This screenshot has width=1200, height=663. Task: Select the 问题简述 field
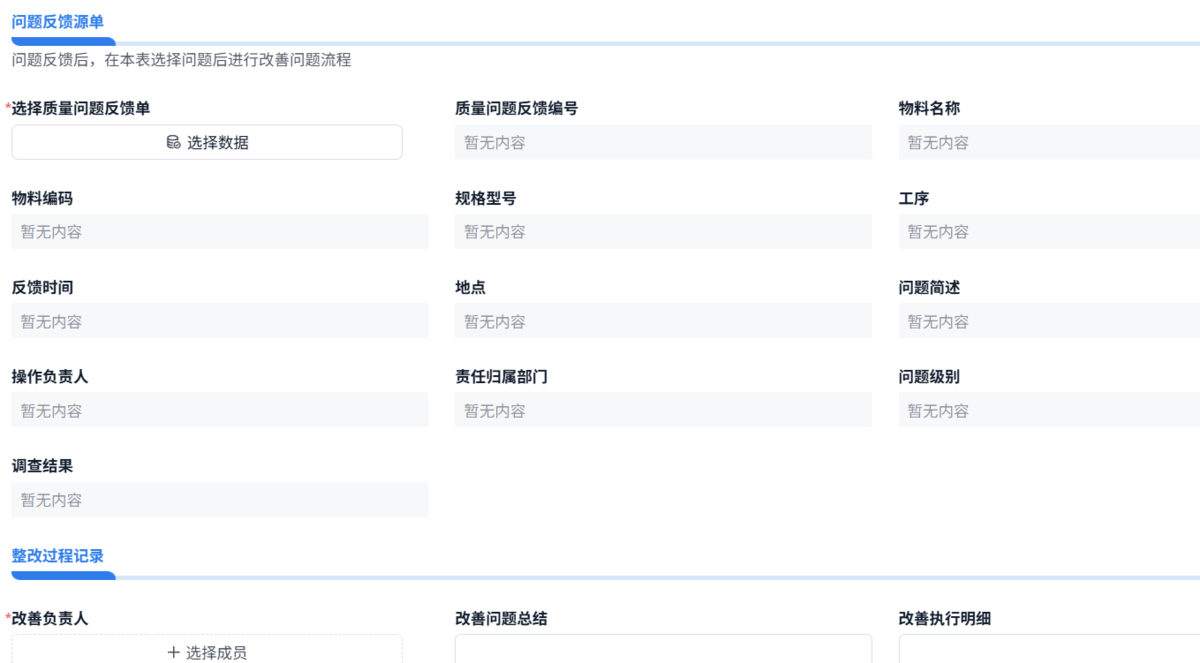[1048, 320]
